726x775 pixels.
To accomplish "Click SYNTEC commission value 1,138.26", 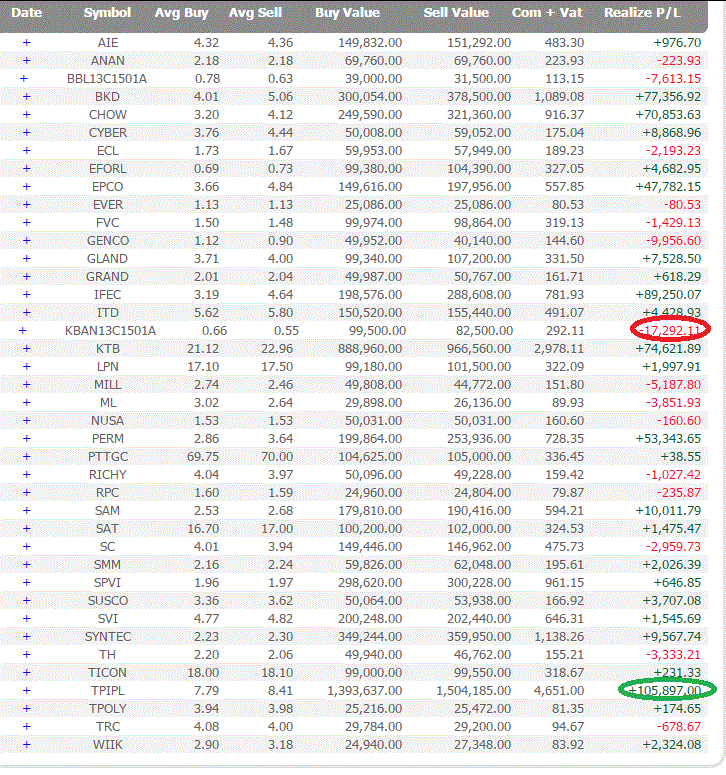I will click(559, 637).
